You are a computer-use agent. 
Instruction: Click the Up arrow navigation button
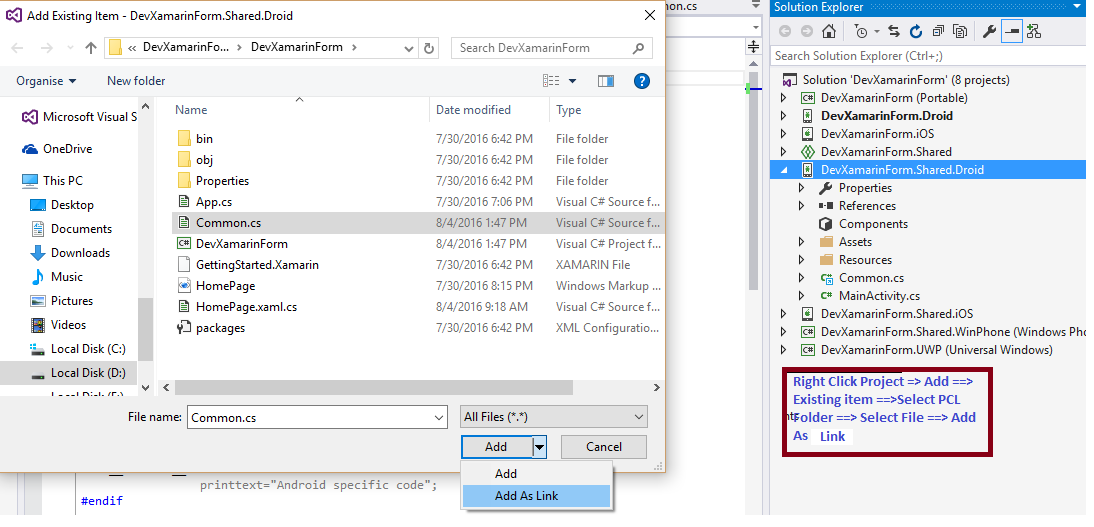pos(91,48)
